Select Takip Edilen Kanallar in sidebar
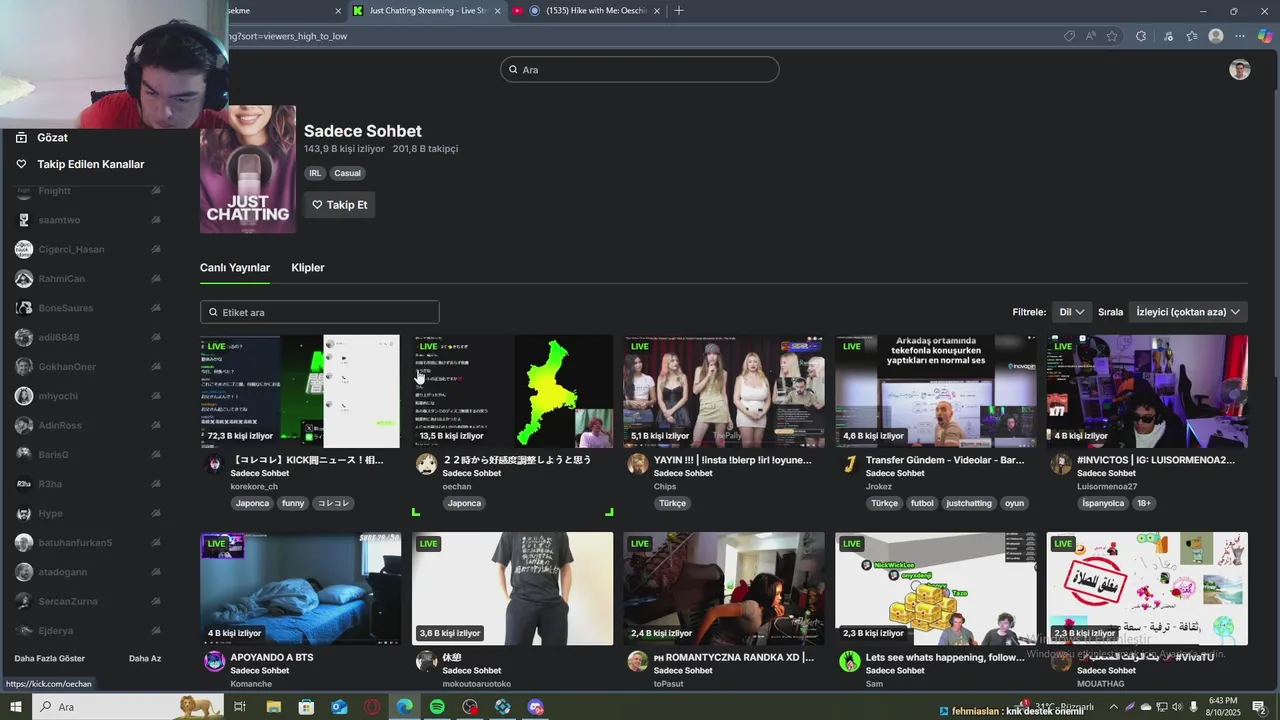The image size is (1280, 720). tap(91, 164)
